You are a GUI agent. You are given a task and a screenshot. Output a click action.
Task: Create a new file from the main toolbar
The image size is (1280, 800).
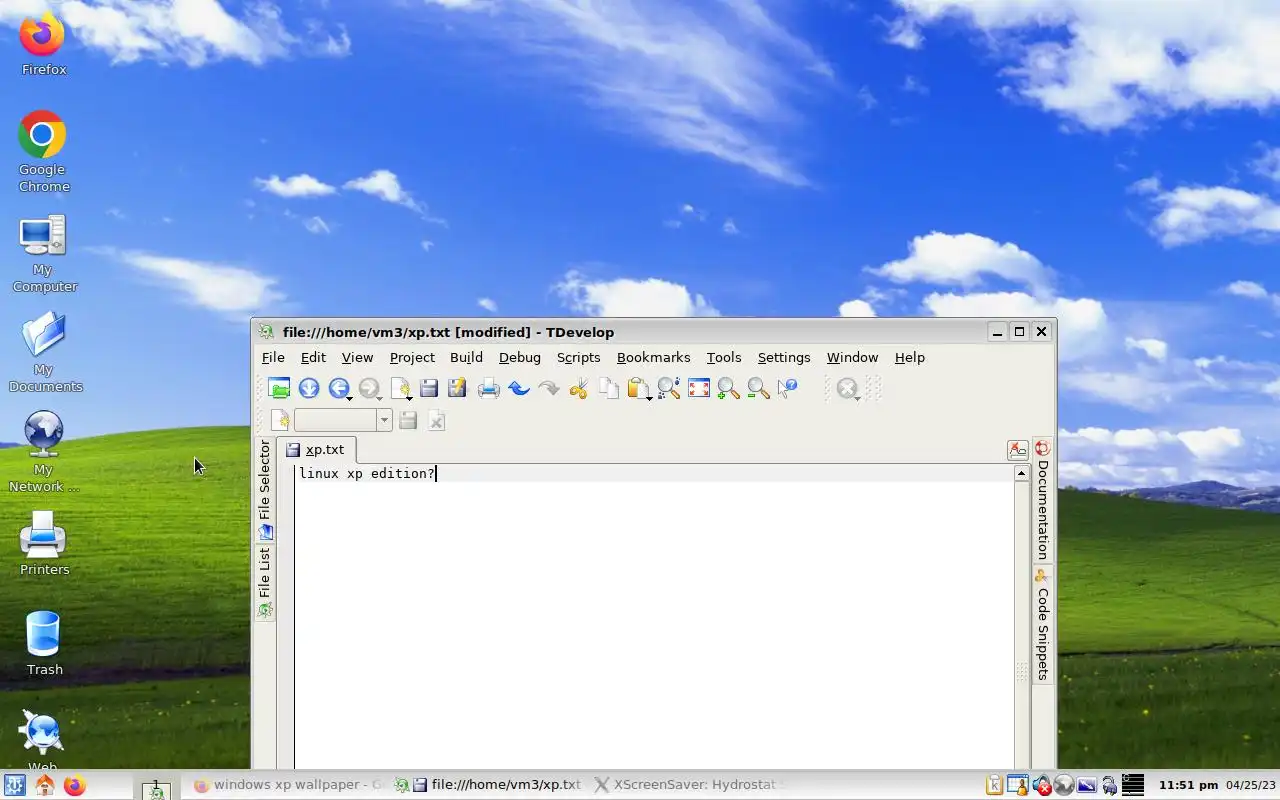click(398, 388)
